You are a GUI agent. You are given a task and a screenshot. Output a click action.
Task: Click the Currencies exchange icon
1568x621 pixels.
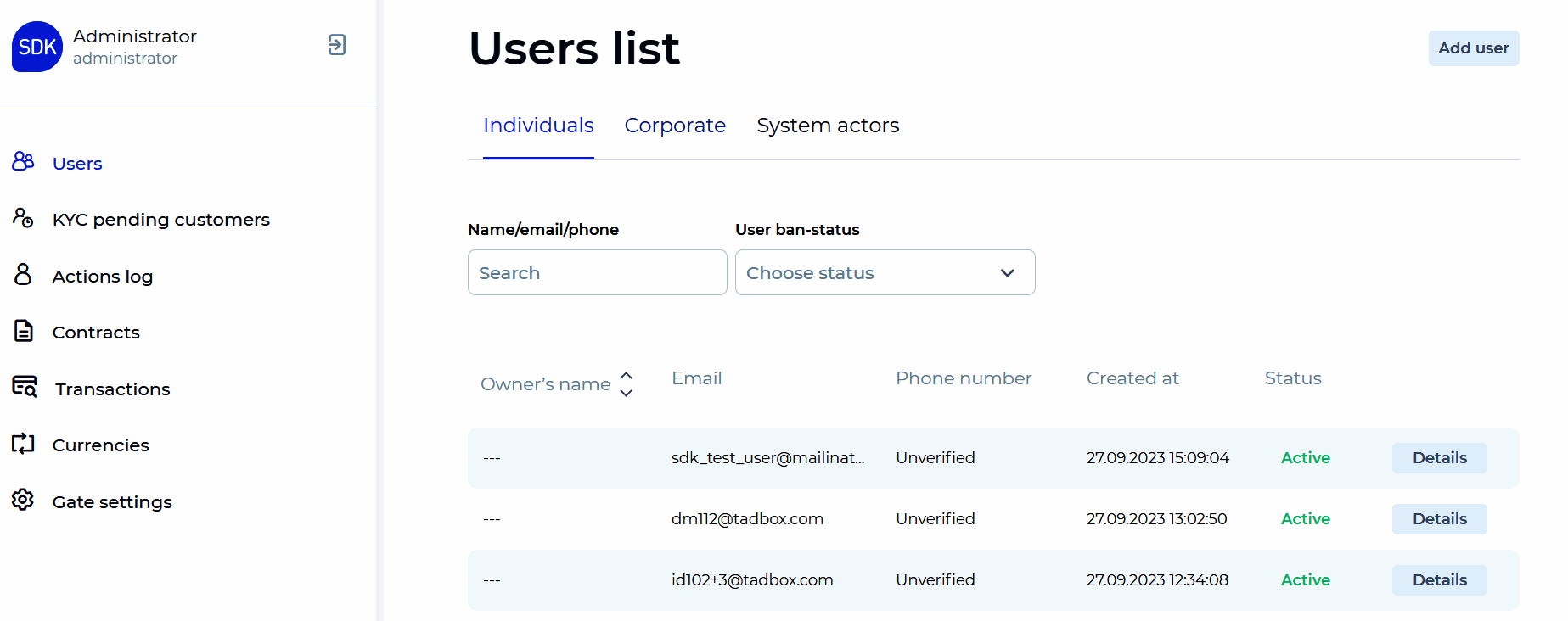(23, 443)
